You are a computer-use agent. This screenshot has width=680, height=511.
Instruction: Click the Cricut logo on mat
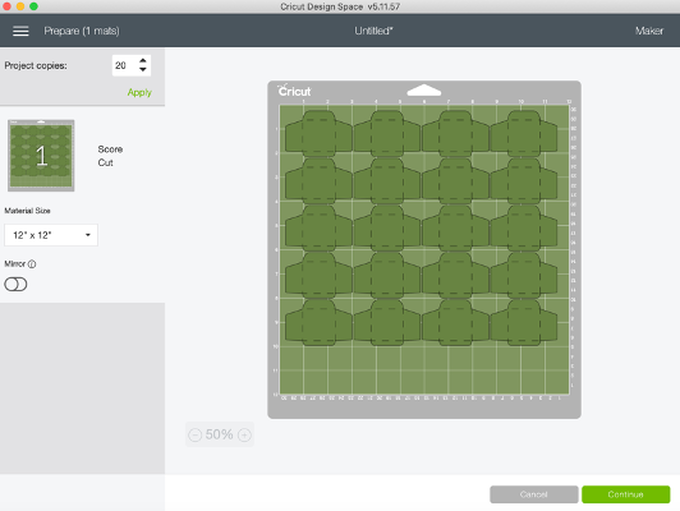click(295, 91)
